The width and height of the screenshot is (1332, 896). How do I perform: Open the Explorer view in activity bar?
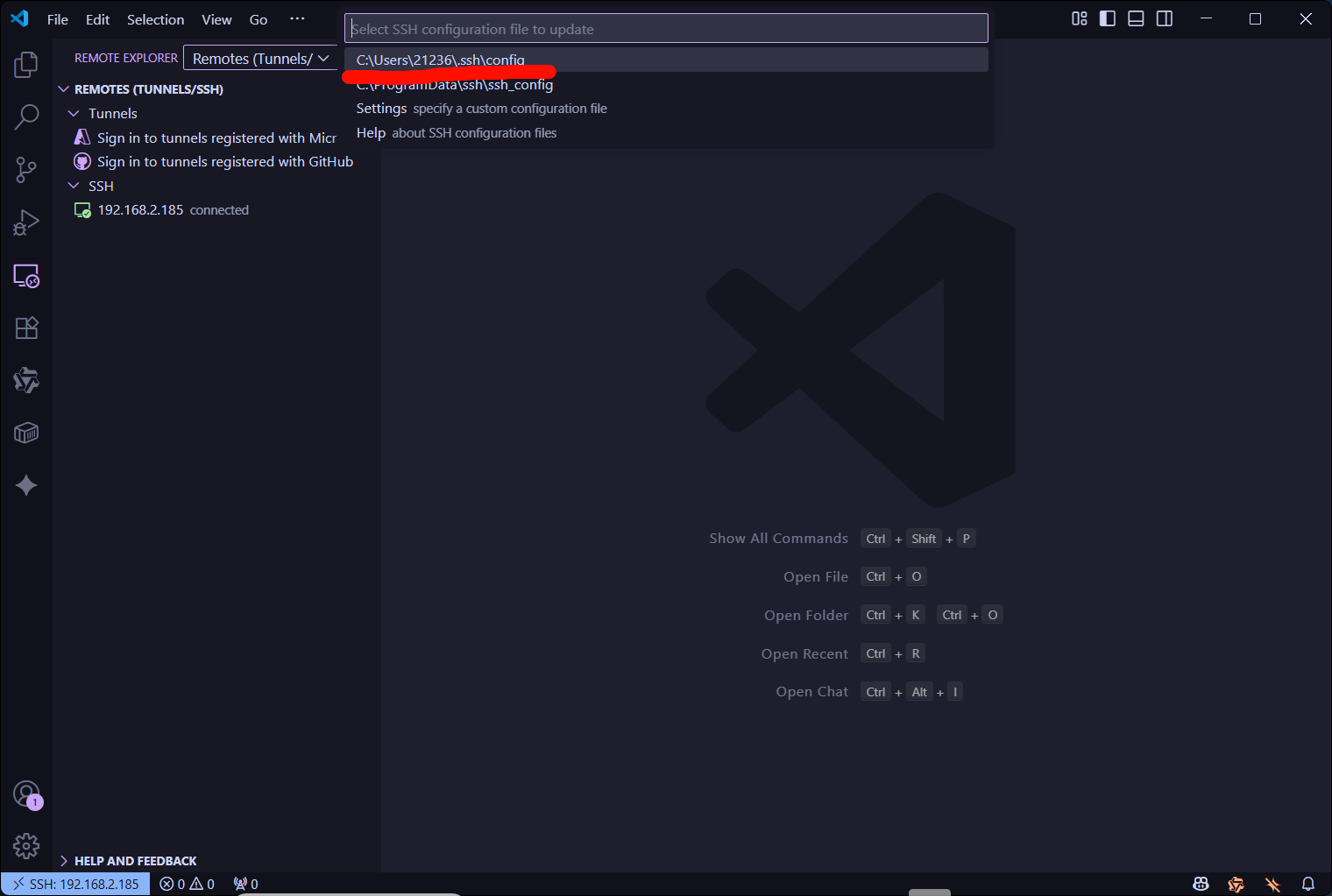(26, 65)
